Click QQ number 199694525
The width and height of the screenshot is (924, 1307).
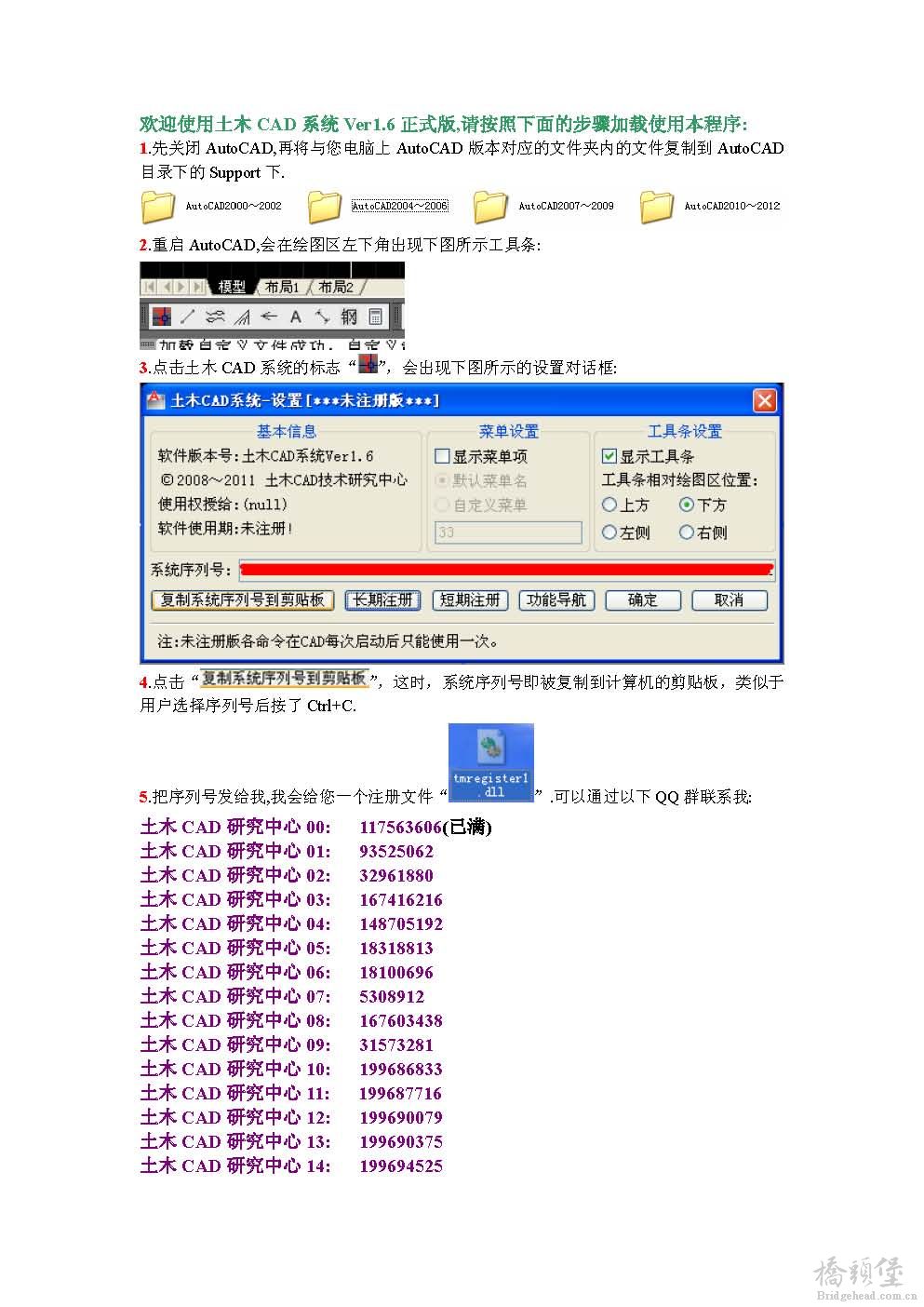point(401,1166)
